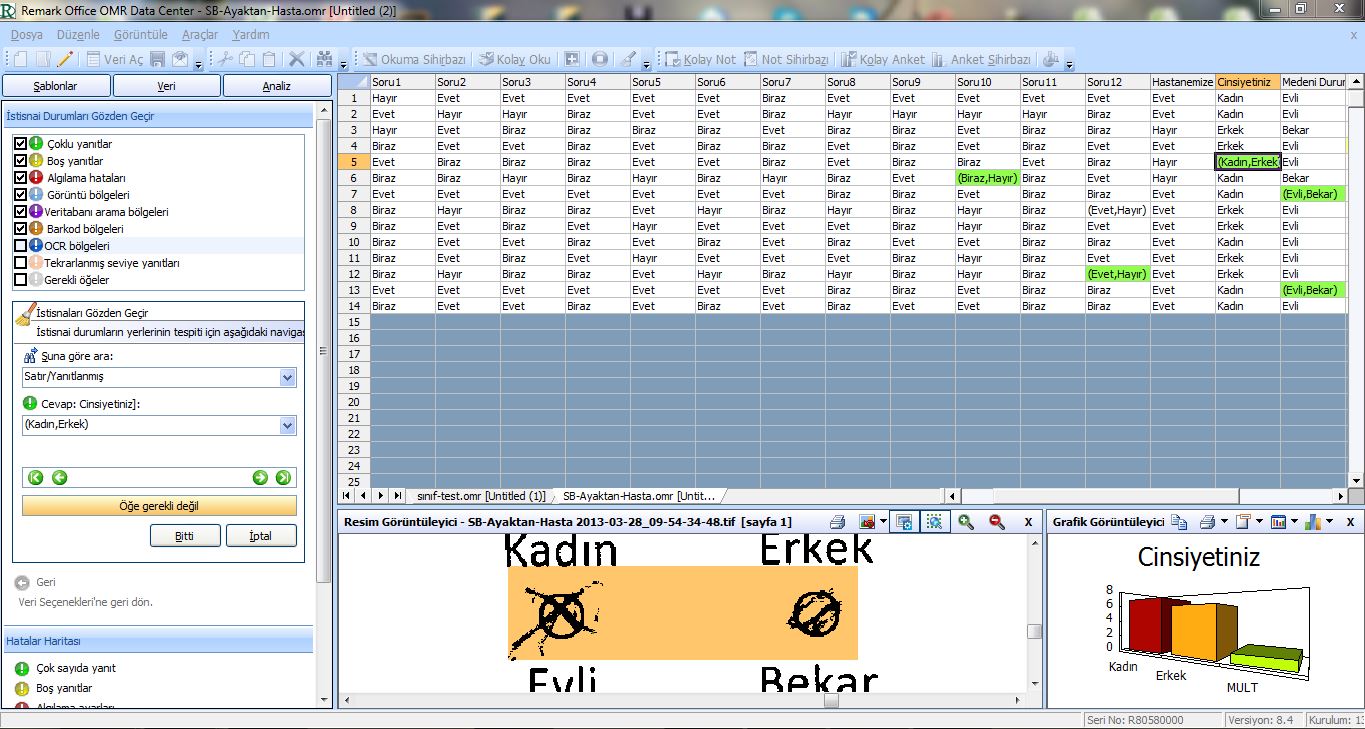Open the Satır/Yanıtlanmış search dropdown

(x=289, y=377)
